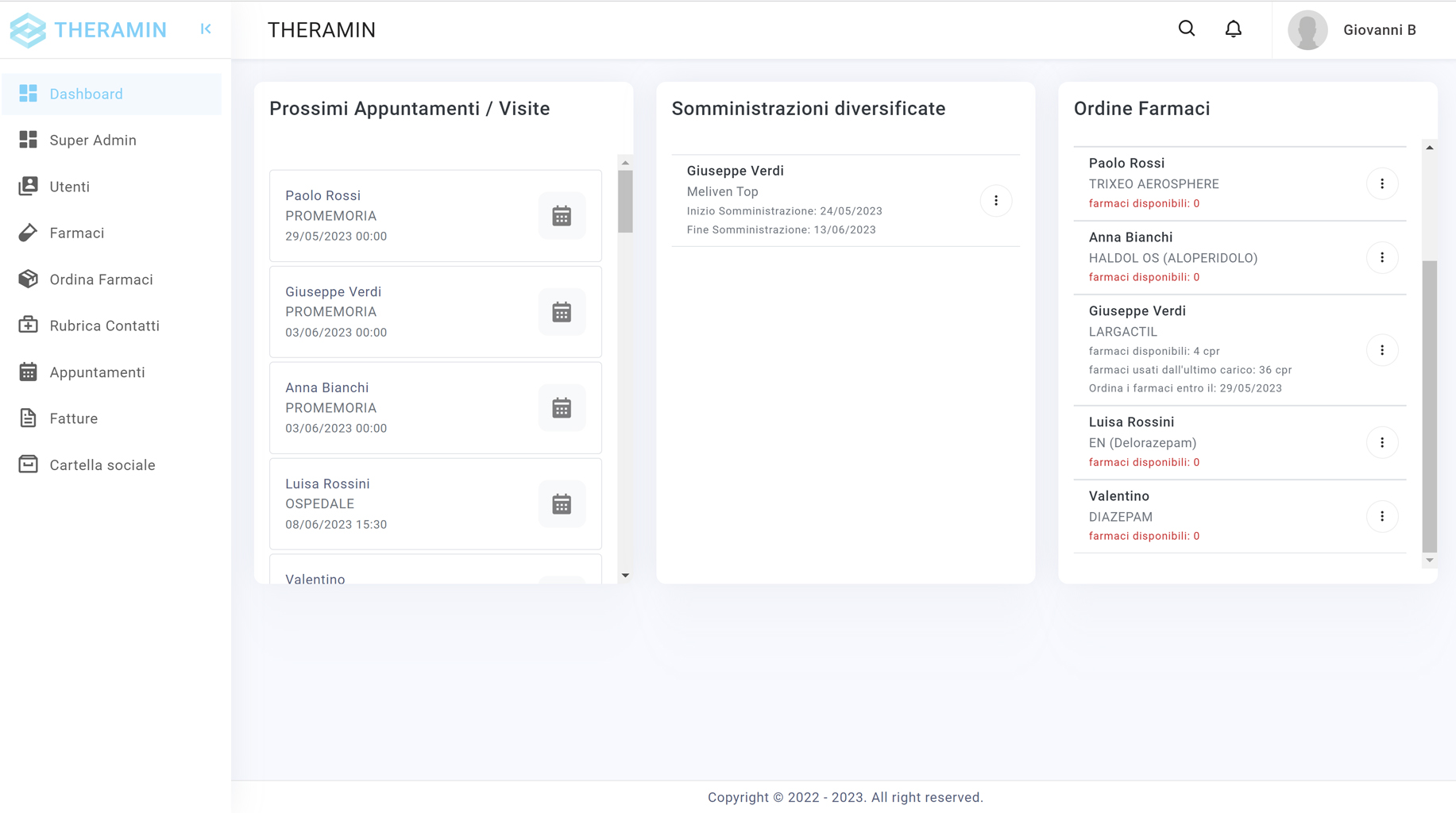Click the THERAMIN logo
1456x813 pixels.
[88, 29]
